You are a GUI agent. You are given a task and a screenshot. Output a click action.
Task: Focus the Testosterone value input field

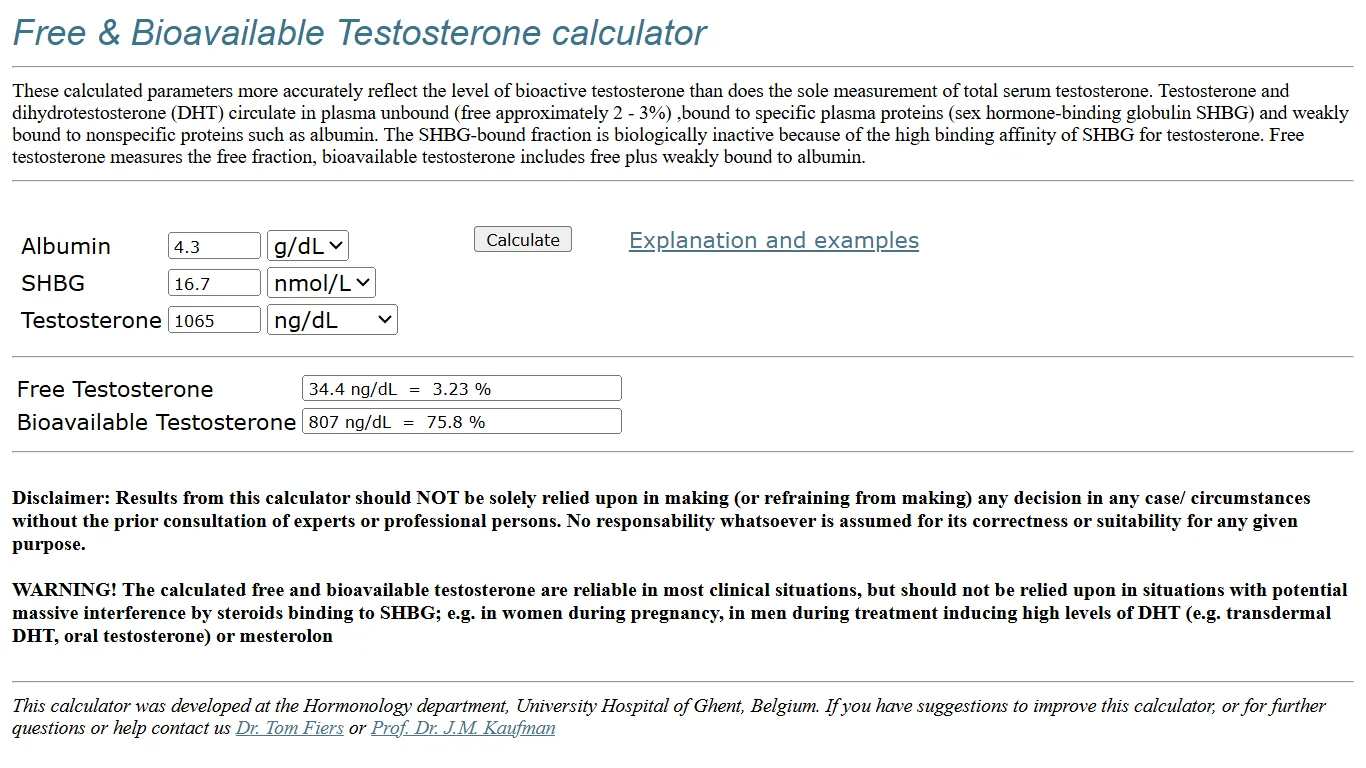point(214,321)
